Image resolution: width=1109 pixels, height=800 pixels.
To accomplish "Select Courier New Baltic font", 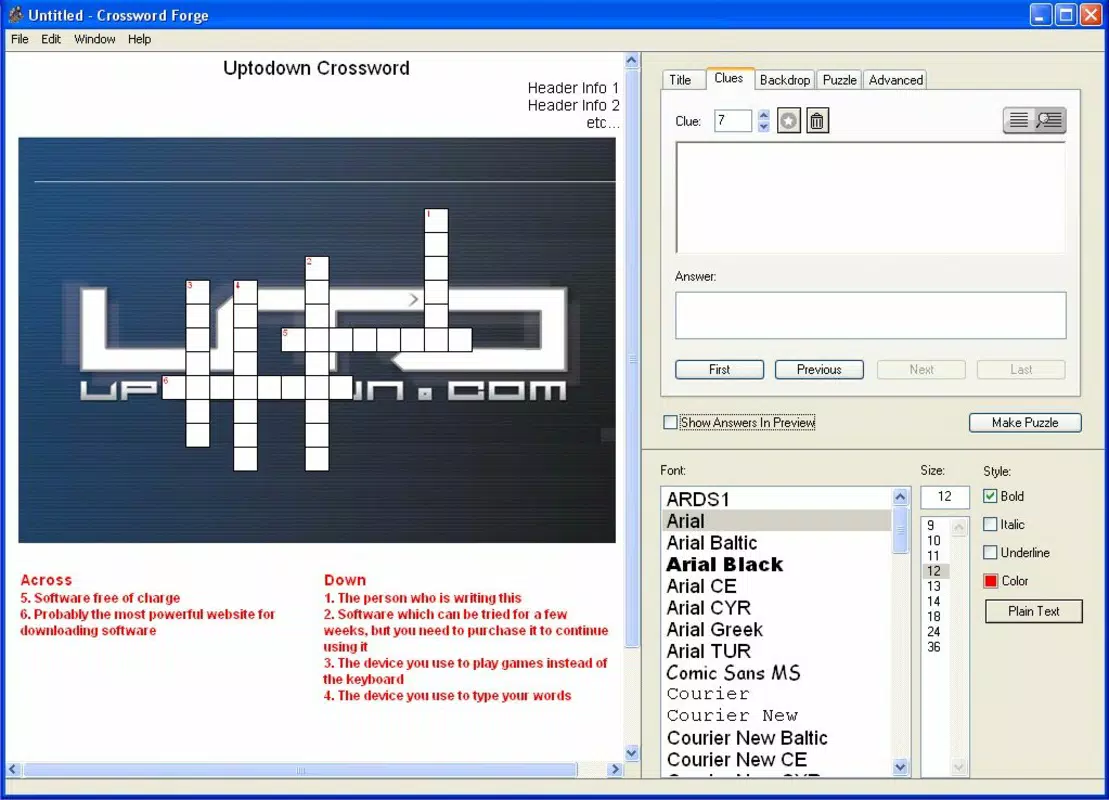I will (x=777, y=738).
